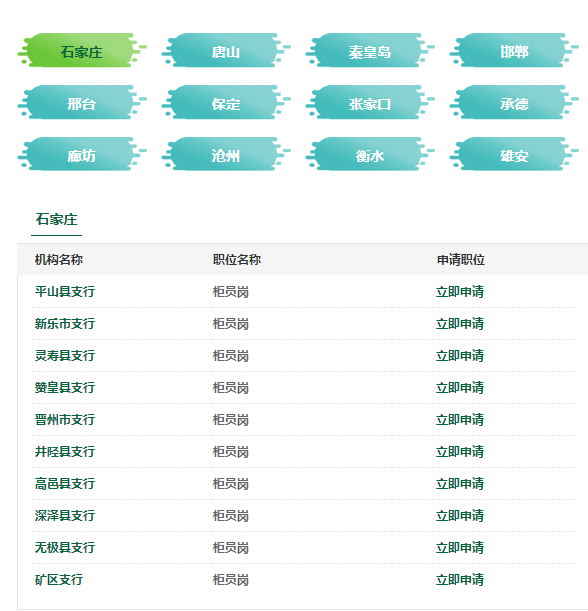The image size is (588, 611).
Task: Open the 矿区支行 branch link
Action: coord(59,580)
